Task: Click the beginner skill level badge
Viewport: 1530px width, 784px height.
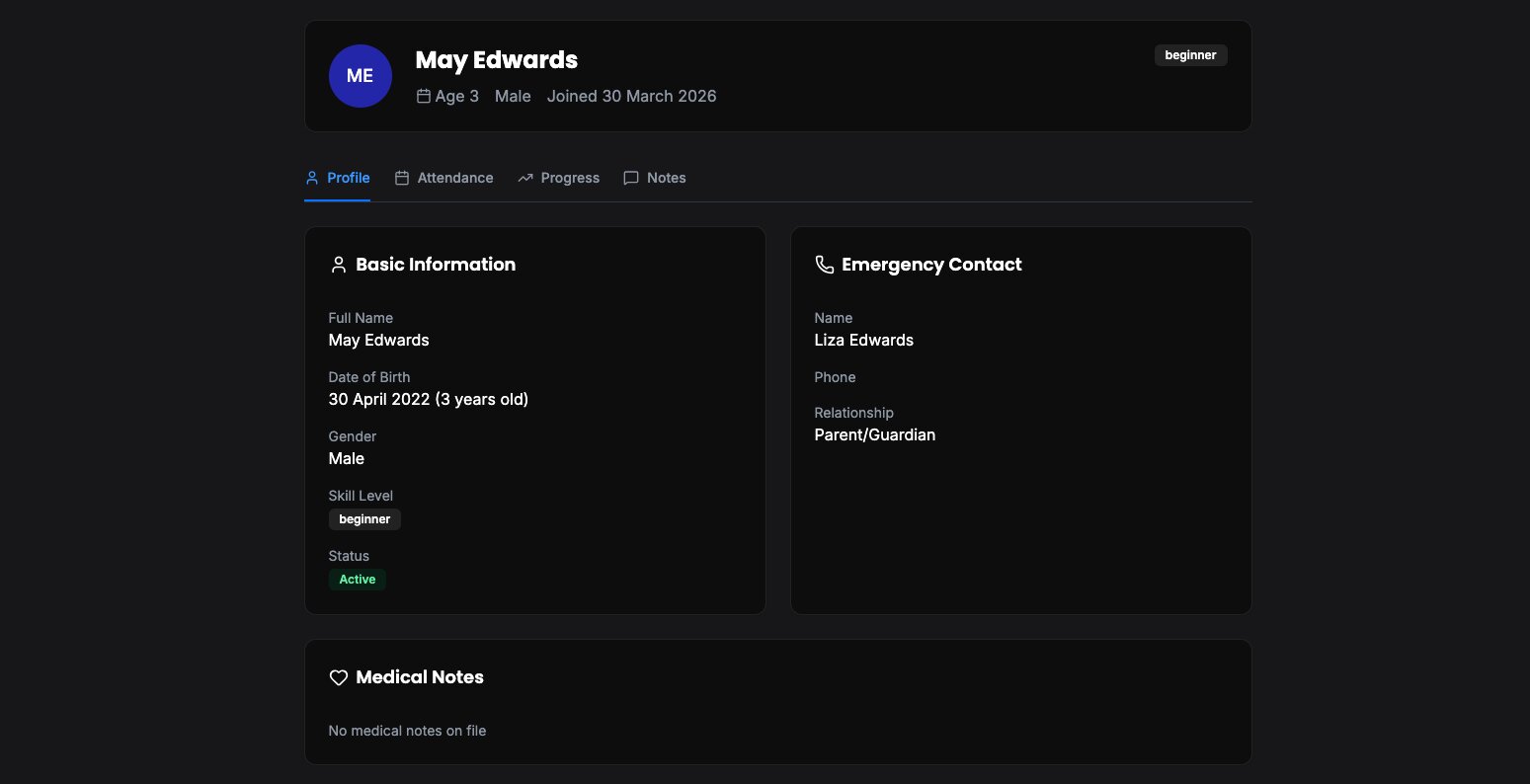Action: (364, 518)
